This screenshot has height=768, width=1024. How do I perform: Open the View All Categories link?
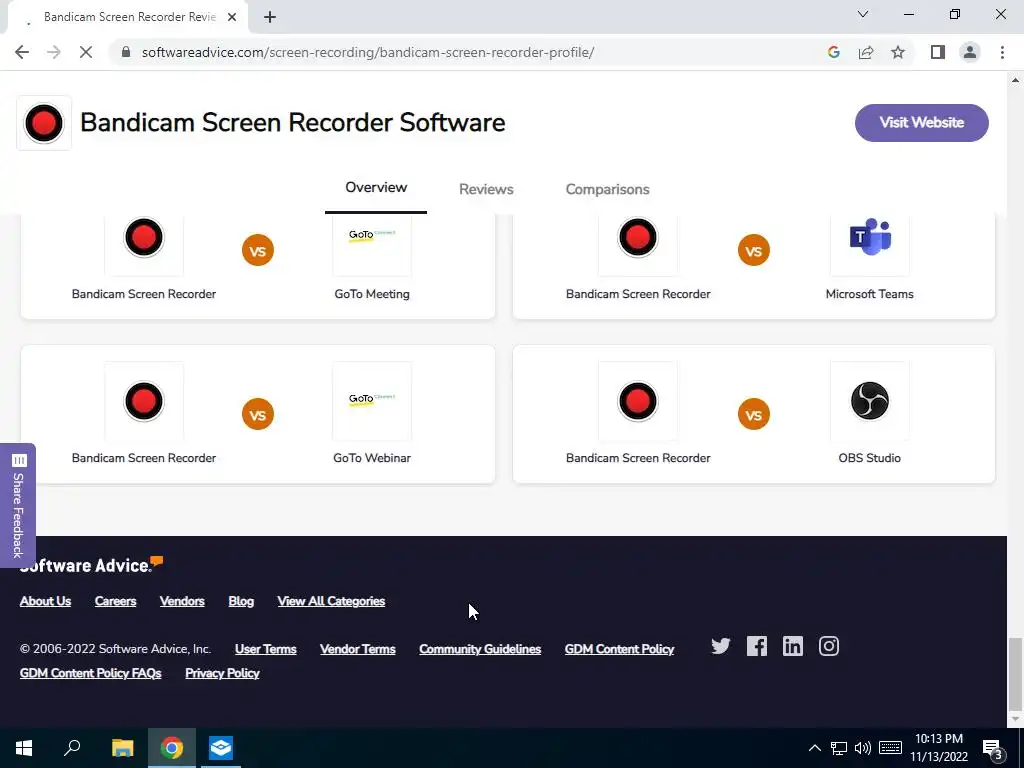point(331,601)
